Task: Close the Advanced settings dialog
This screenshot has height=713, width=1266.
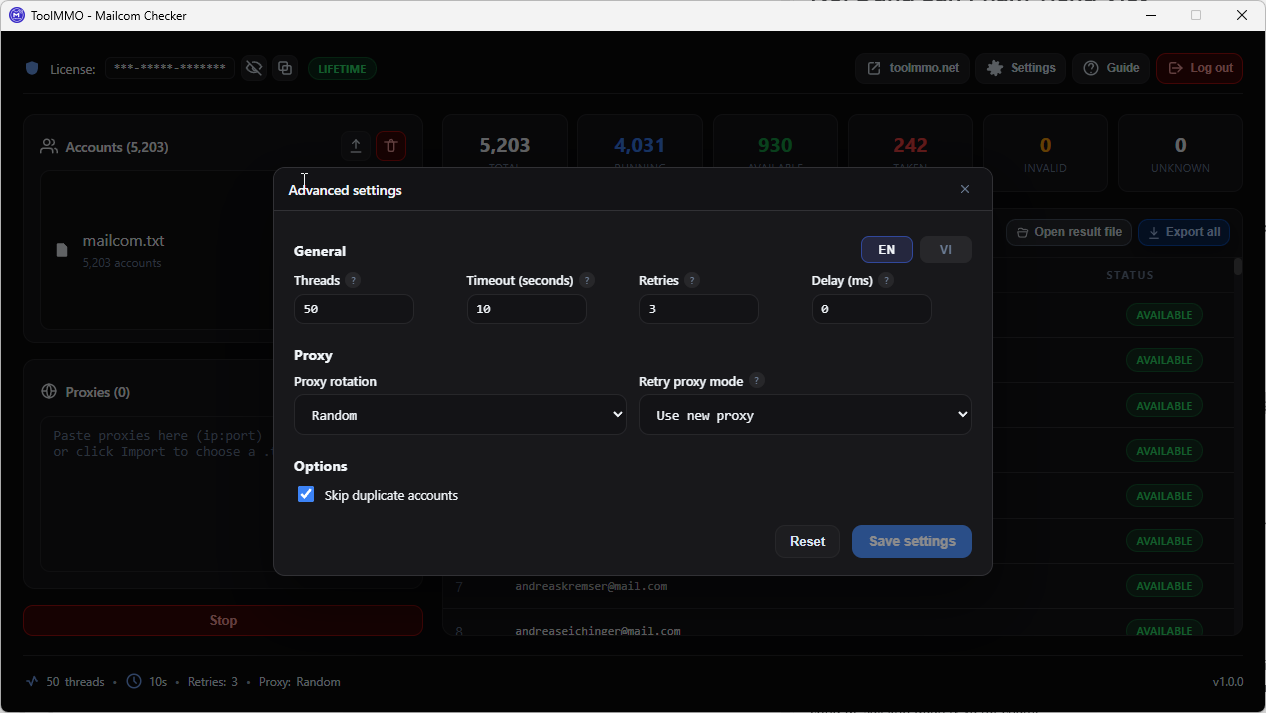Action: click(965, 189)
